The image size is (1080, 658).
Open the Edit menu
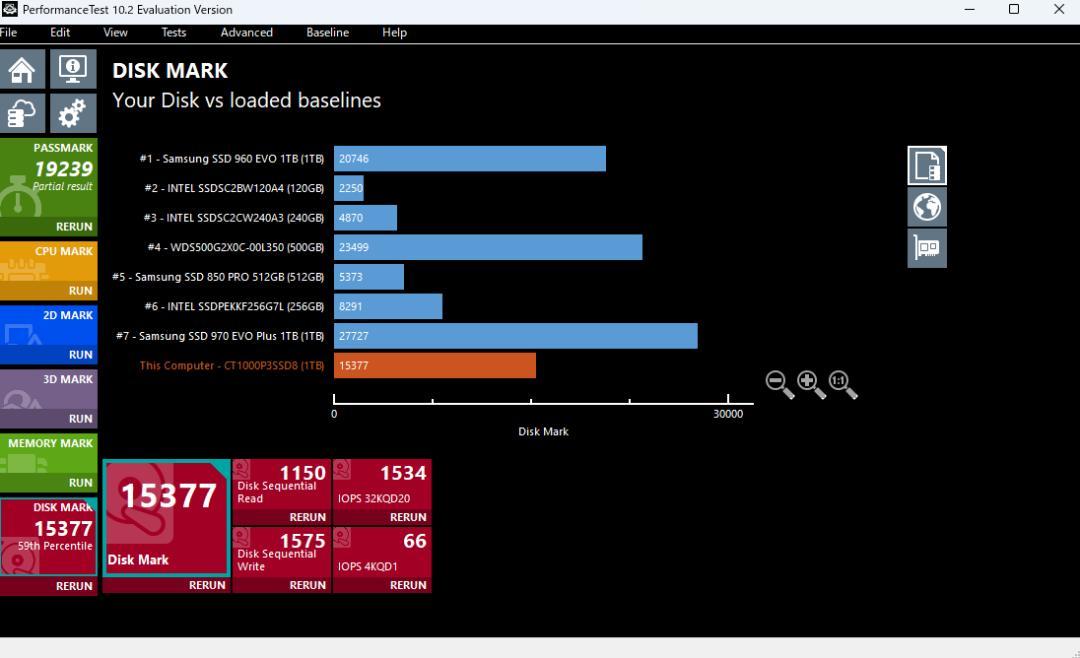(x=60, y=32)
